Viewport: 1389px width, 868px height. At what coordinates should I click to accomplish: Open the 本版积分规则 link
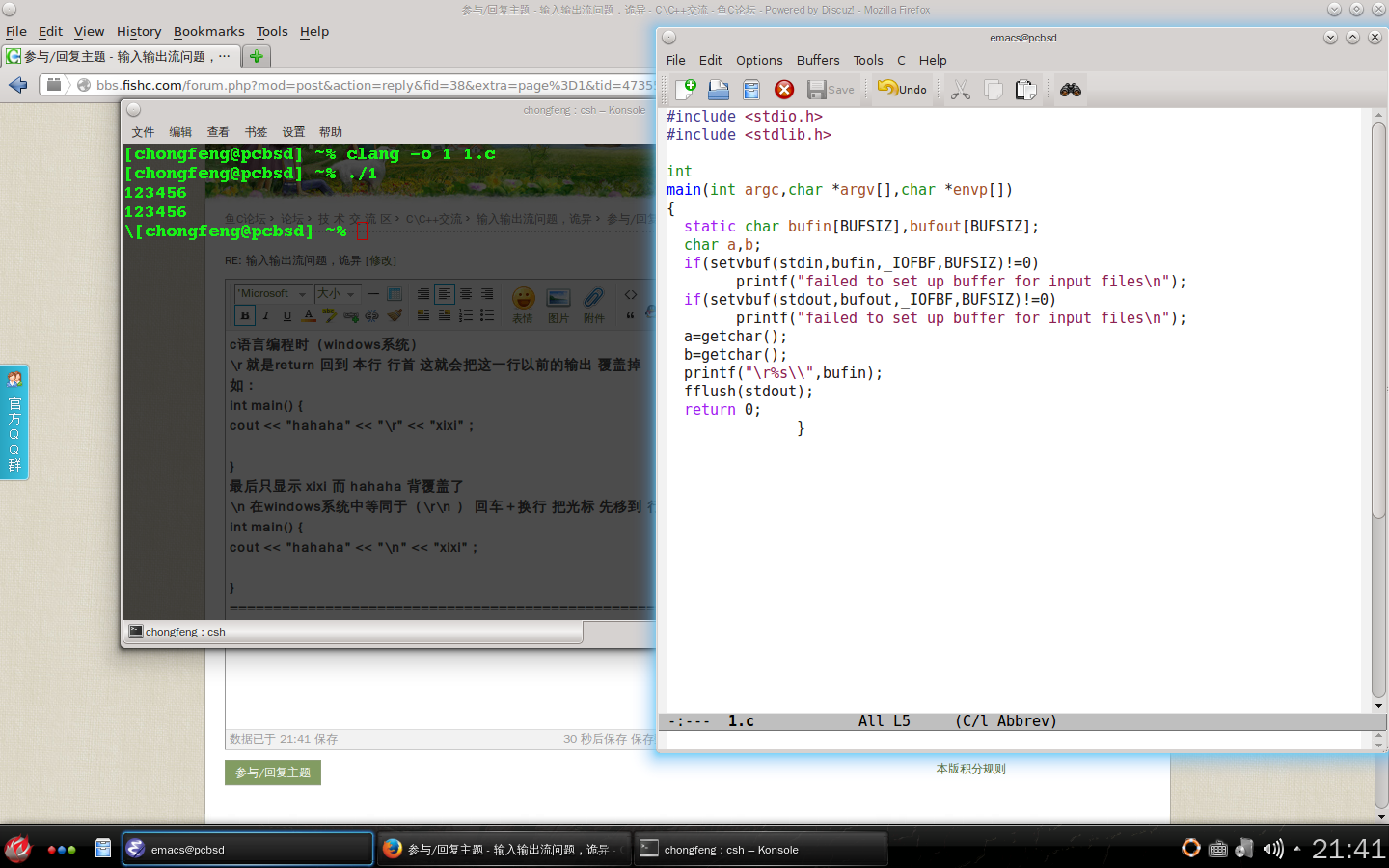pos(970,769)
